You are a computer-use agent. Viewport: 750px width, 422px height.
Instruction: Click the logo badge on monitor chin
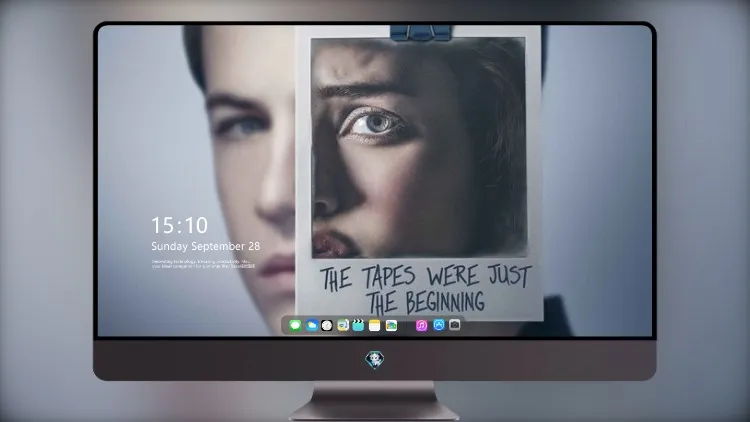375,360
